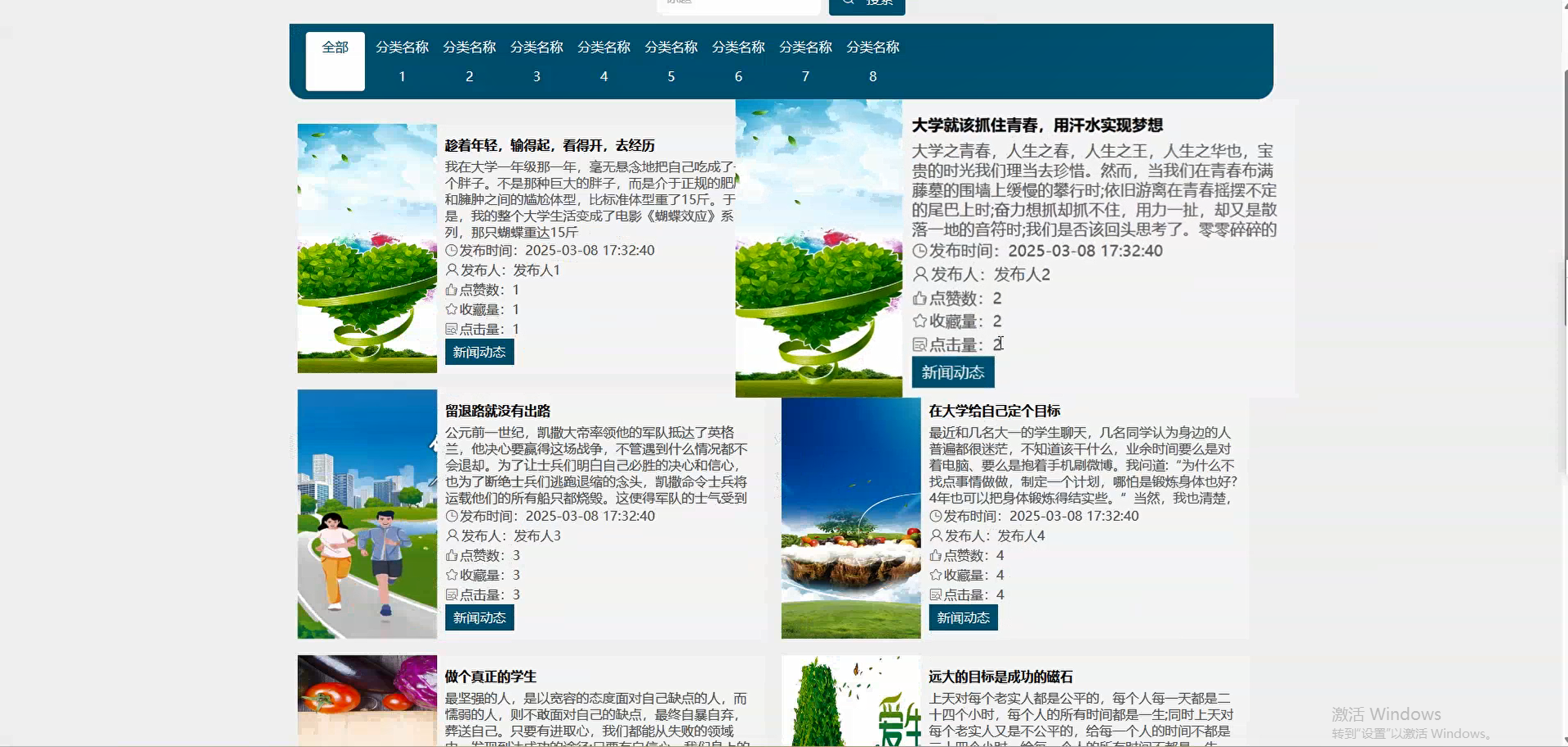The width and height of the screenshot is (1568, 747).
Task: Click the thumbs-up icon showing 4 likes
Action: (935, 554)
